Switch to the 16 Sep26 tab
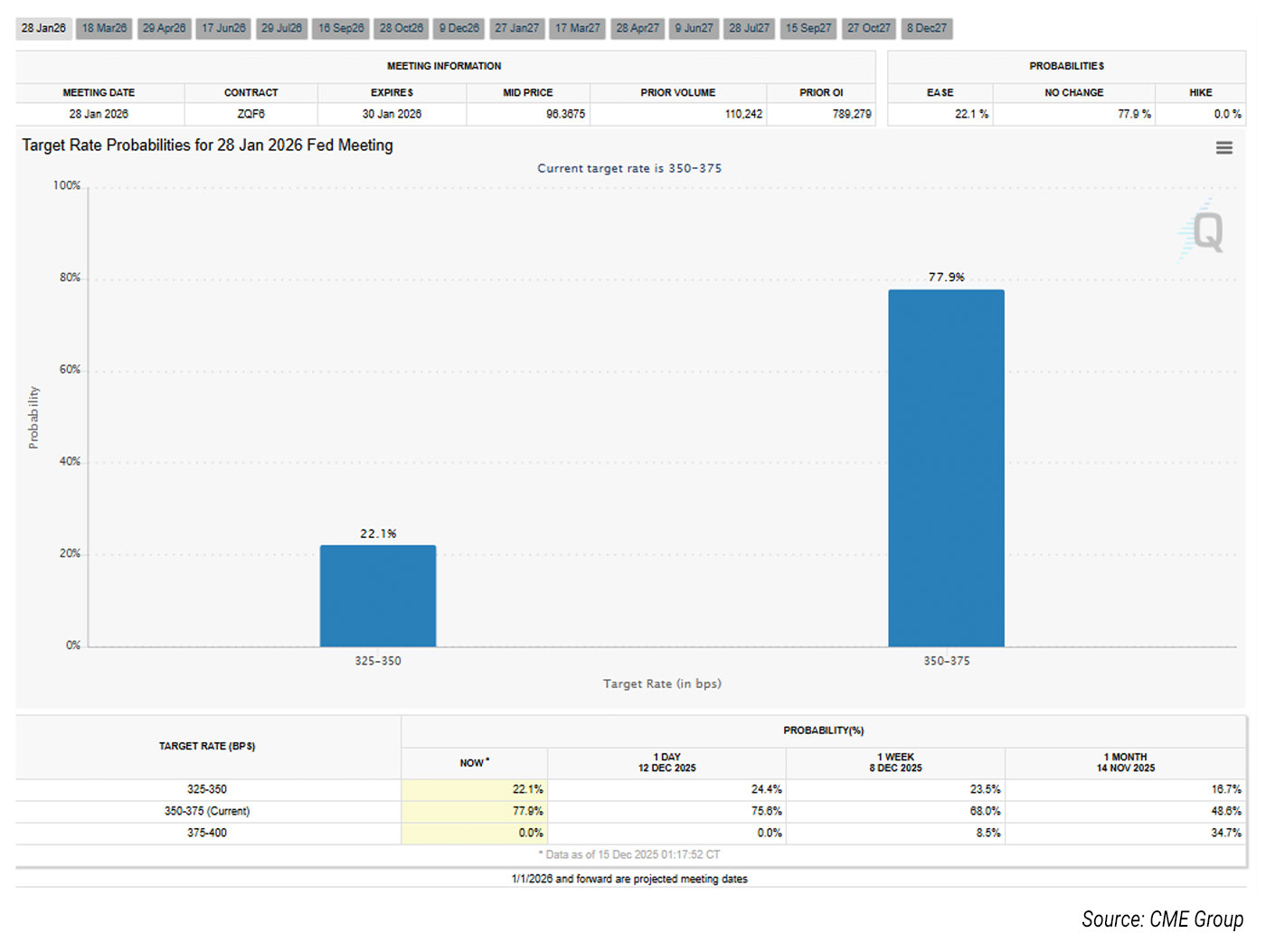The width and height of the screenshot is (1266, 952). pyautogui.click(x=341, y=28)
